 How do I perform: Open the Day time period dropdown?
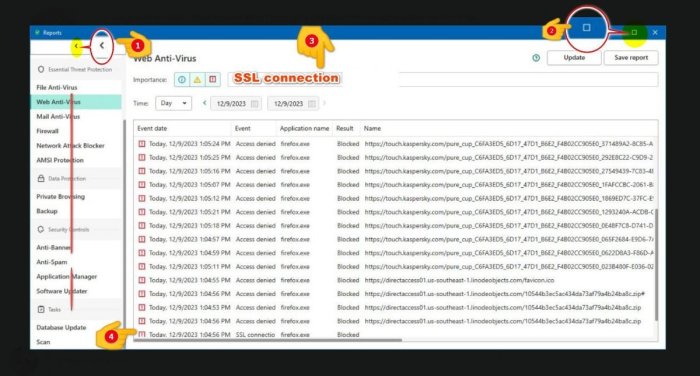coord(173,103)
